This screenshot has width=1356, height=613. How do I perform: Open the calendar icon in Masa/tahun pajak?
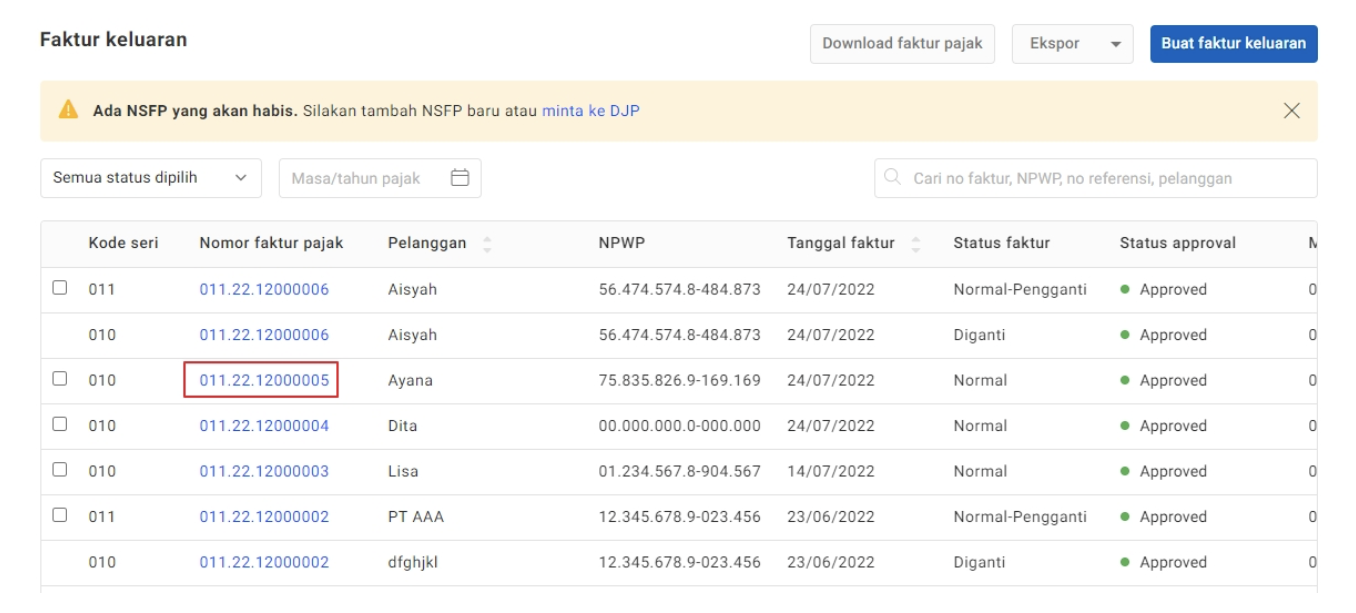460,178
